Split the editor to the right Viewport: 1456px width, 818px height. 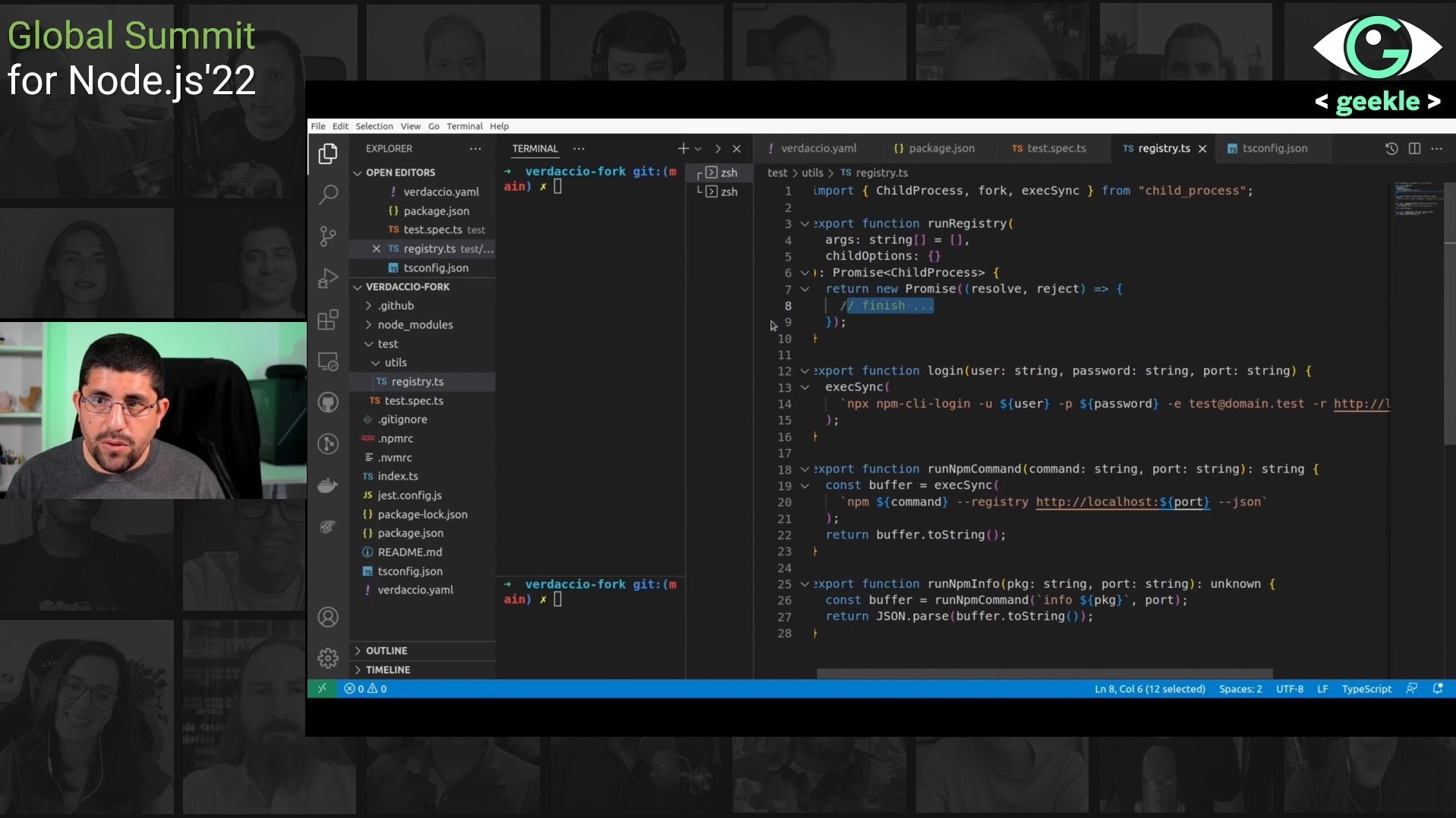point(1414,149)
